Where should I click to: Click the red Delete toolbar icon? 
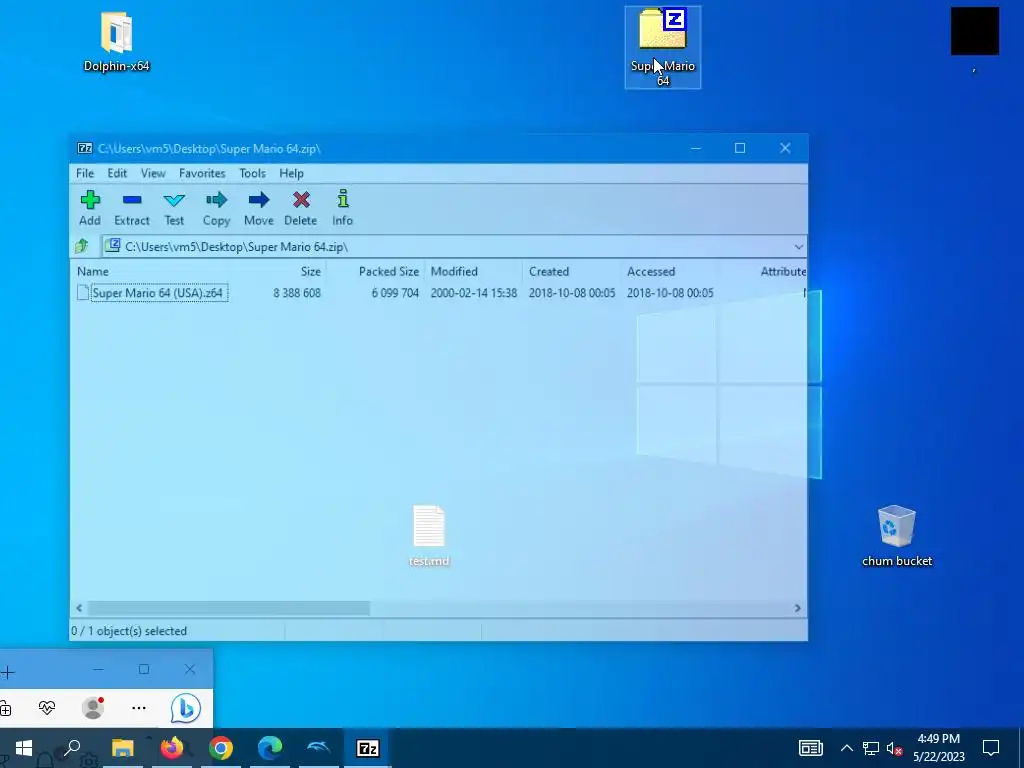click(x=300, y=208)
